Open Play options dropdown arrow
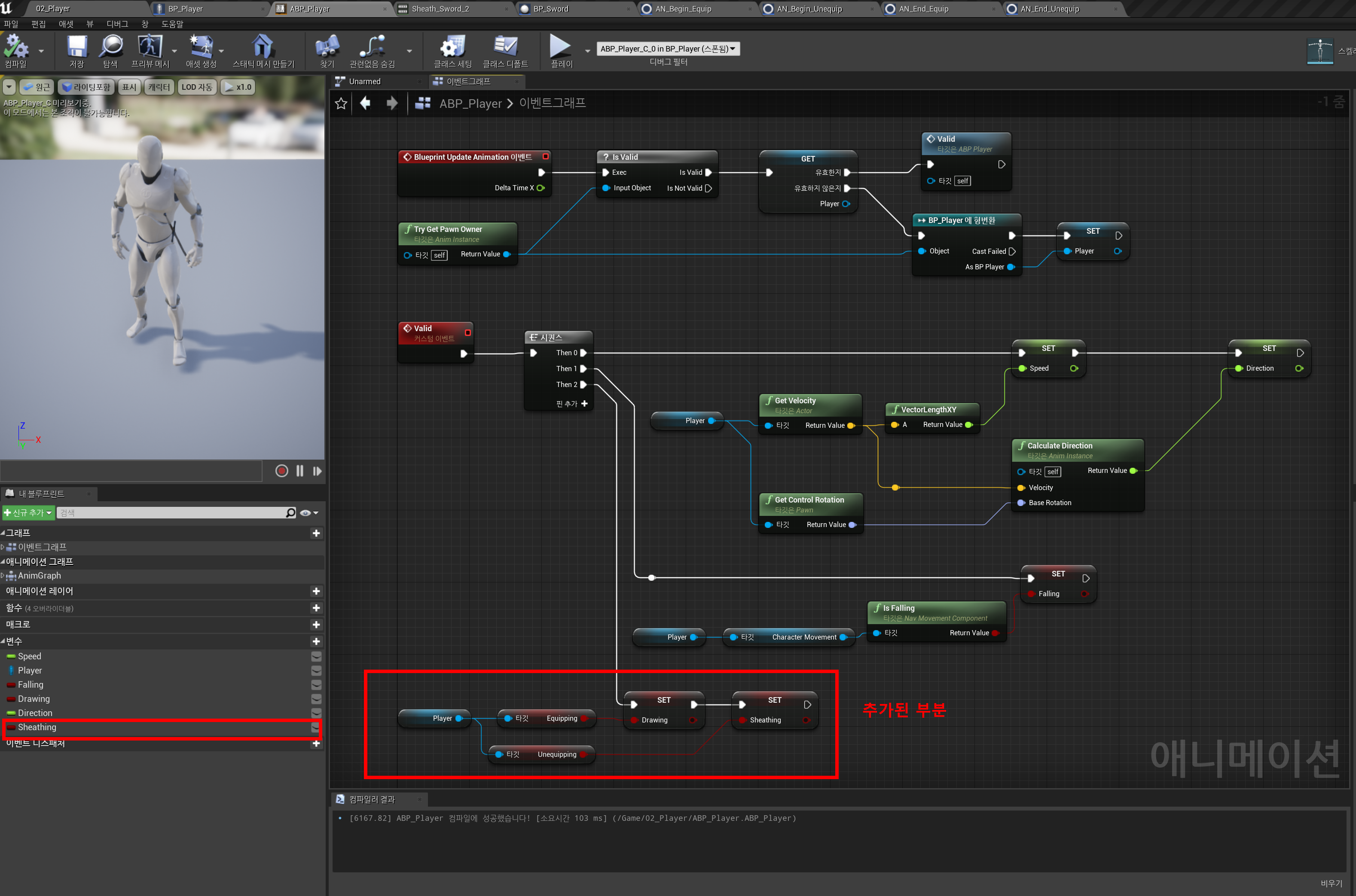Screen dimensions: 1356x896 (x=587, y=52)
